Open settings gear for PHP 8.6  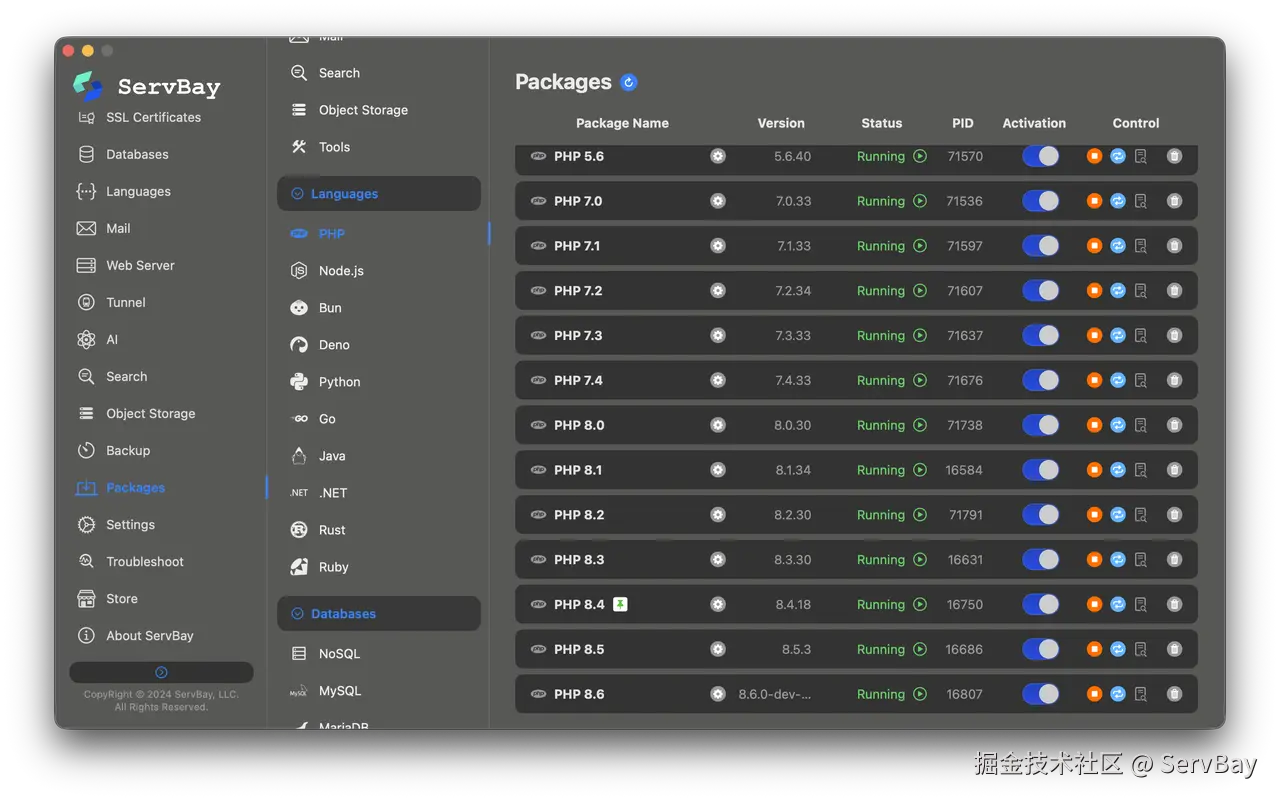click(x=718, y=694)
